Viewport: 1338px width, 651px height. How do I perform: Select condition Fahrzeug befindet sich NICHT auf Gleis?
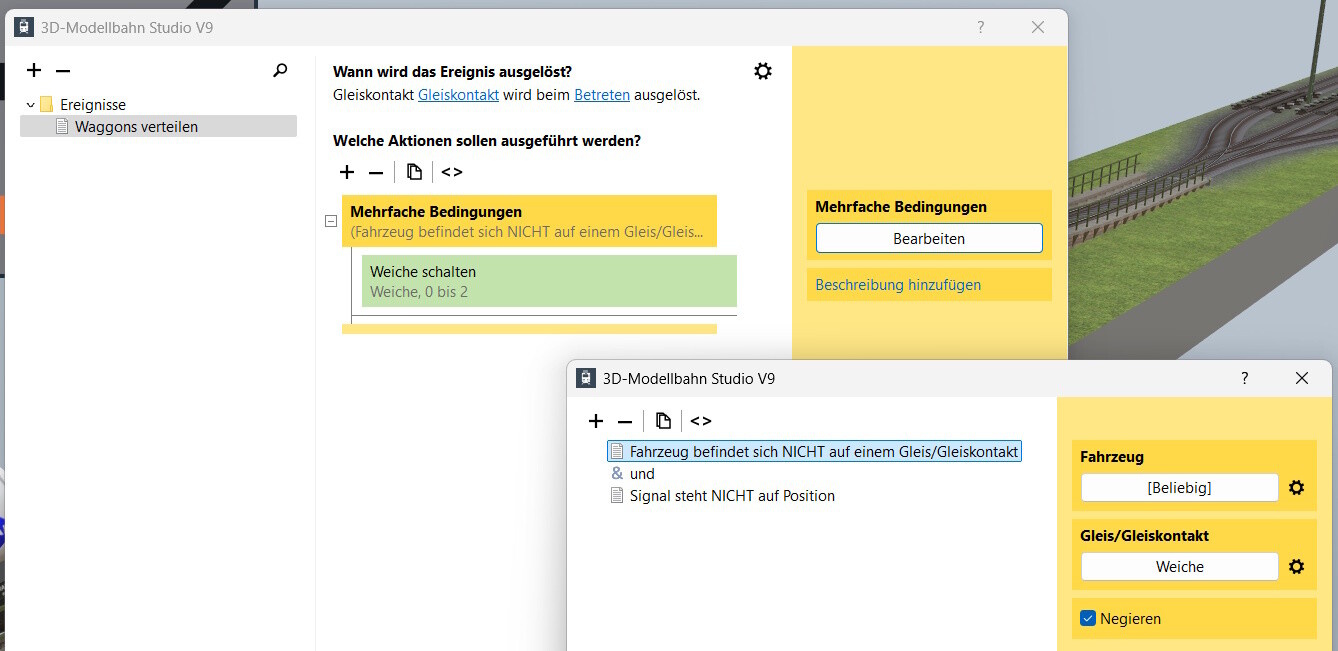pyautogui.click(x=814, y=452)
